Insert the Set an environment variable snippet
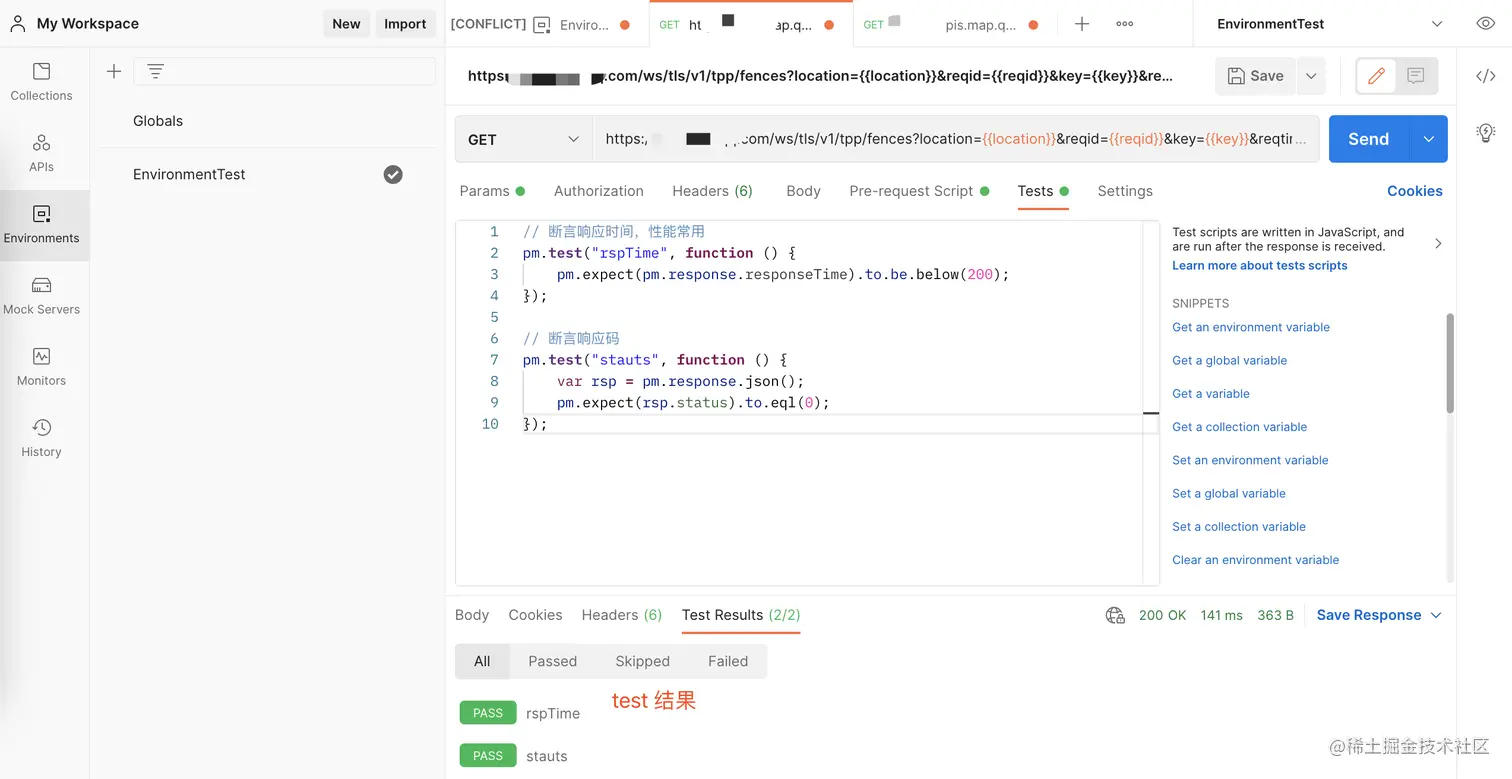The width and height of the screenshot is (1512, 779). point(1250,460)
